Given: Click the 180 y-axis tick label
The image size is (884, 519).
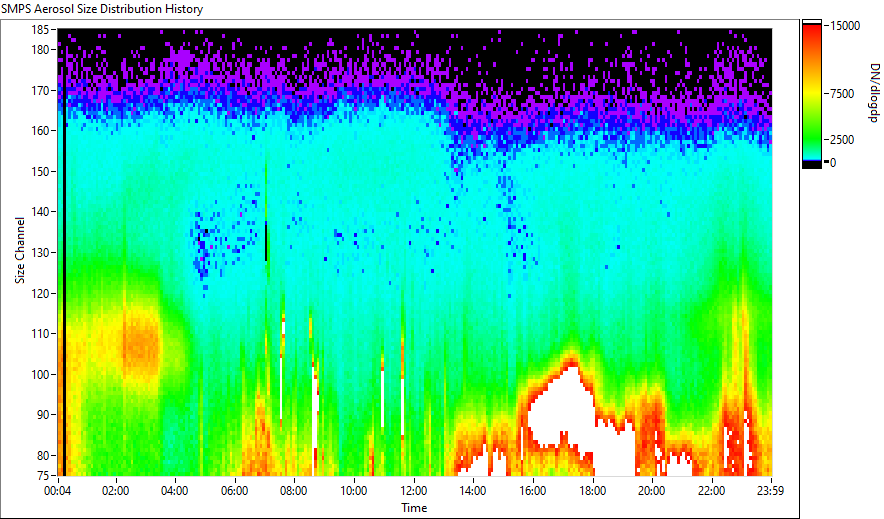Looking at the screenshot, I should [x=40, y=50].
